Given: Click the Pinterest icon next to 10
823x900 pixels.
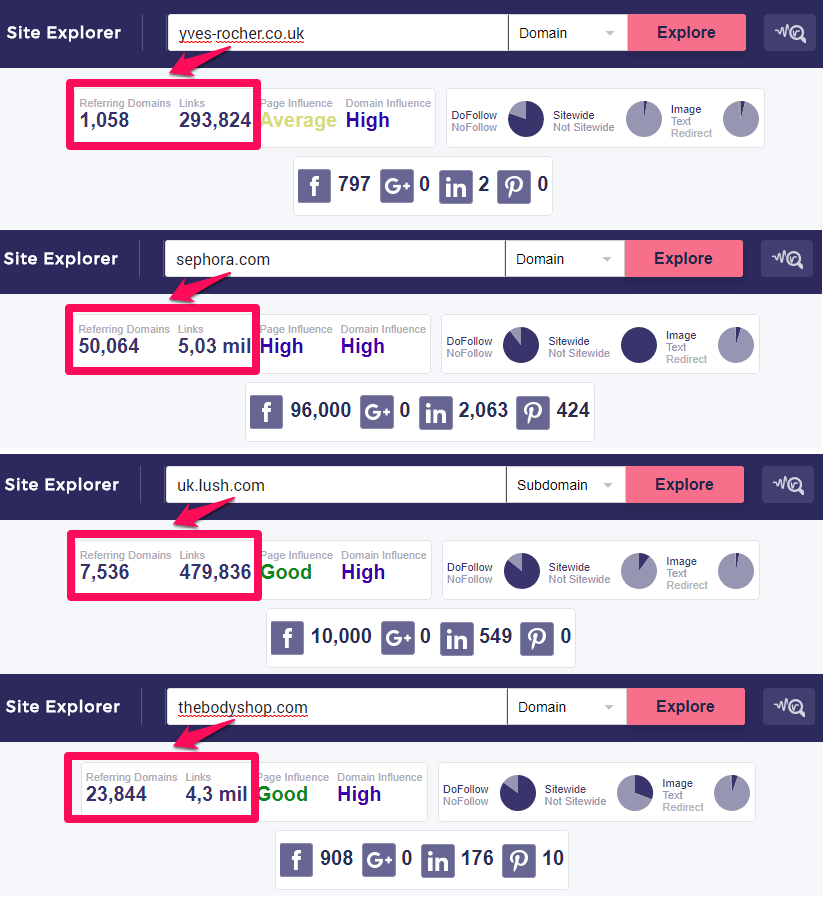Looking at the screenshot, I should (519, 860).
